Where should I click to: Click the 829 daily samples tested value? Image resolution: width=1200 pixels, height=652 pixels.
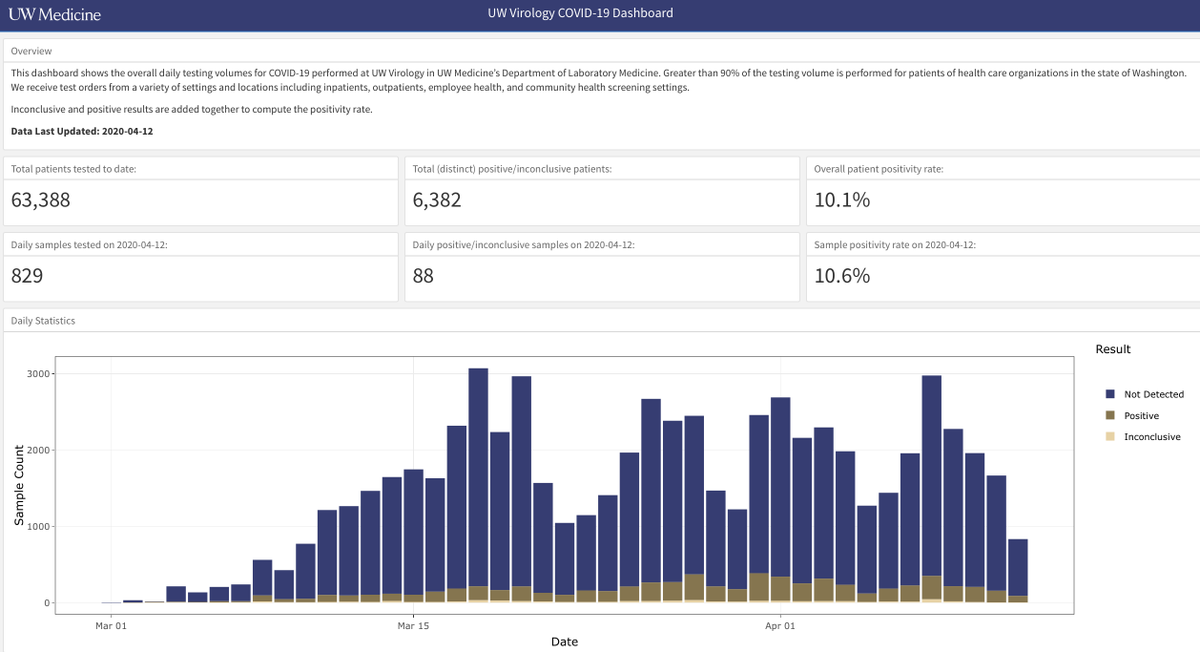[x=27, y=275]
